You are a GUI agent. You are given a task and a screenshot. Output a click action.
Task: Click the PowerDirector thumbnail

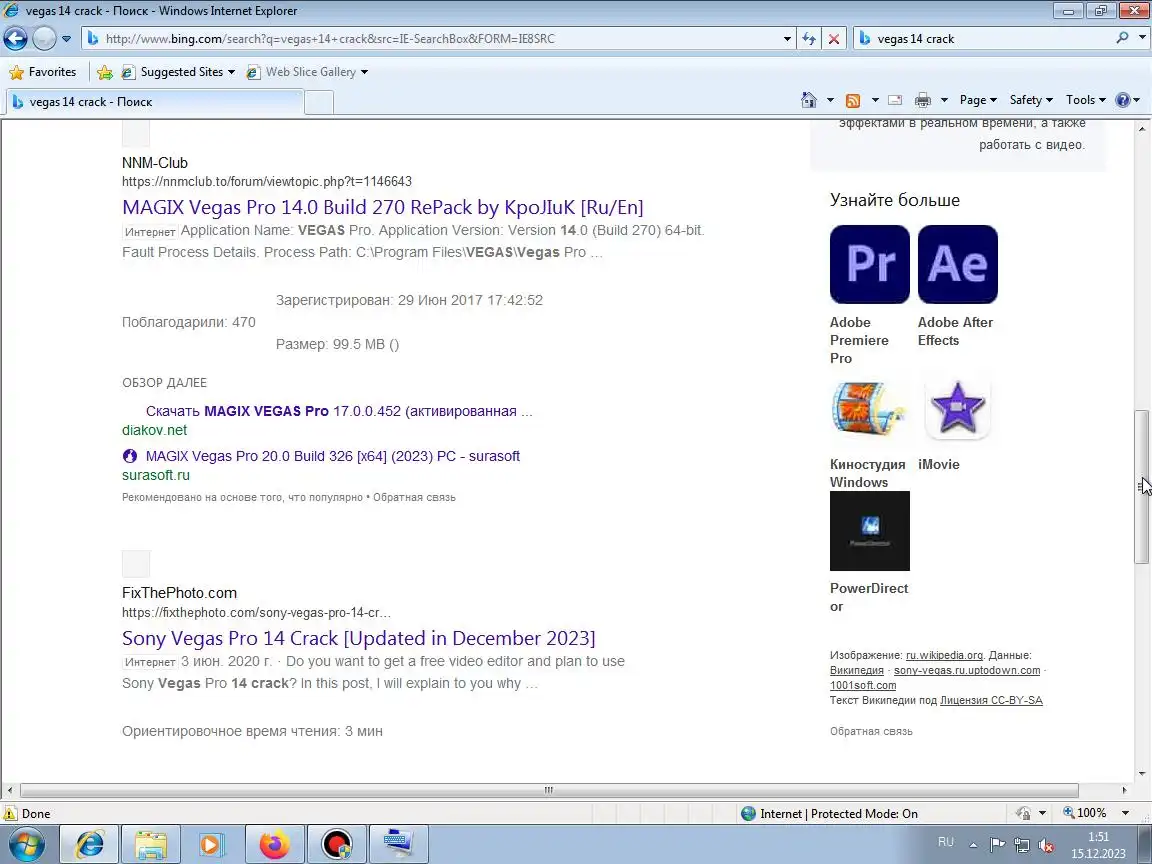pyautogui.click(x=869, y=530)
